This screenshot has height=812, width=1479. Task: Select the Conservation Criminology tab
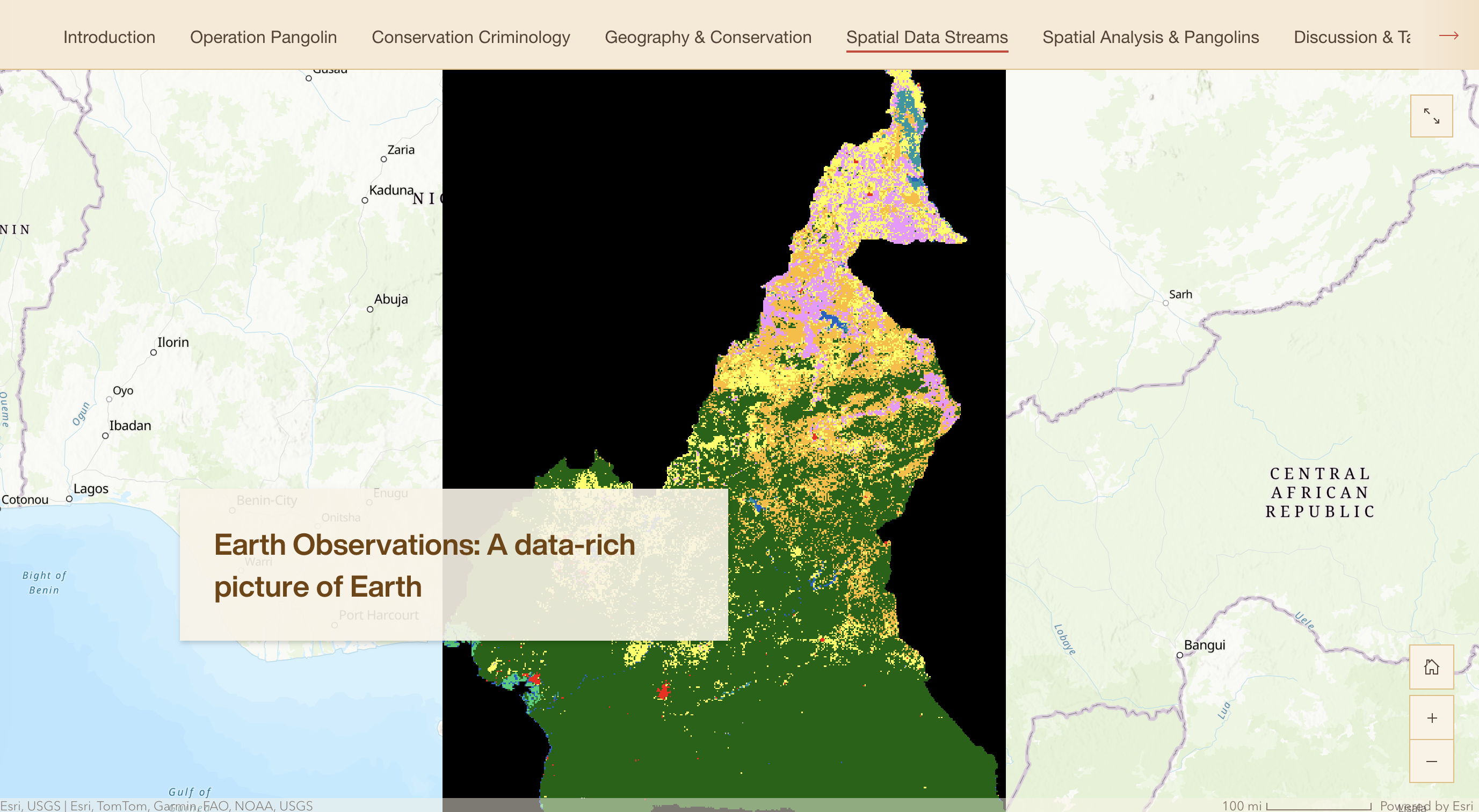click(471, 37)
